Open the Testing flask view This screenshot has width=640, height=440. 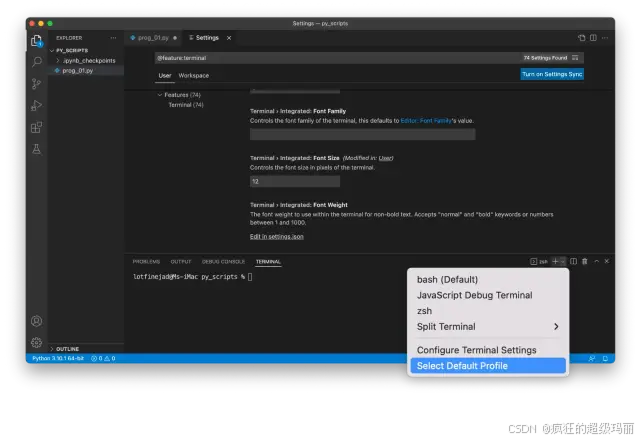[36, 149]
